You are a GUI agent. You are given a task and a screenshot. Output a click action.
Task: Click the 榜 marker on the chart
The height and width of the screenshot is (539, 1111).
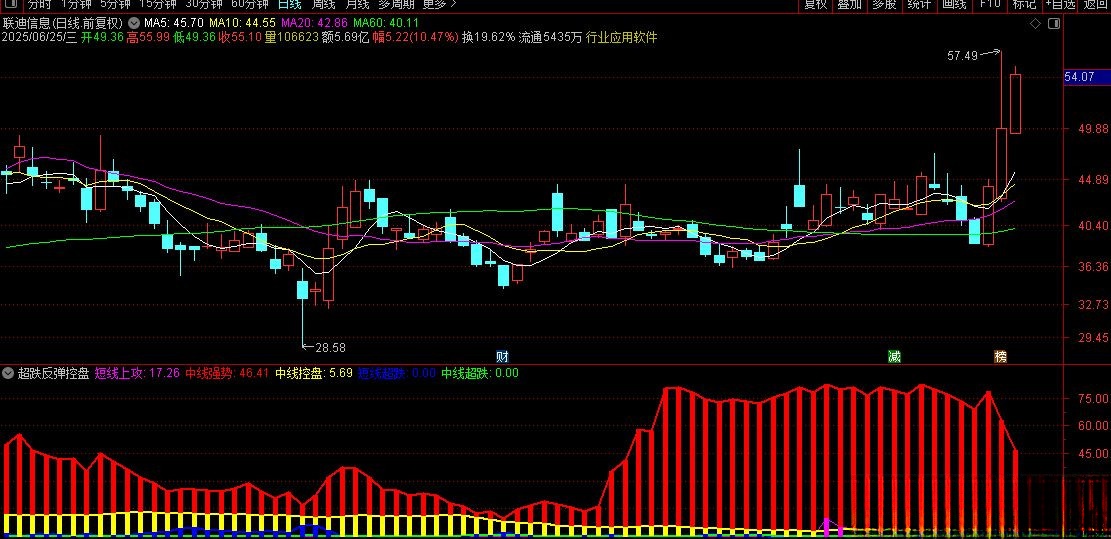(x=1000, y=356)
